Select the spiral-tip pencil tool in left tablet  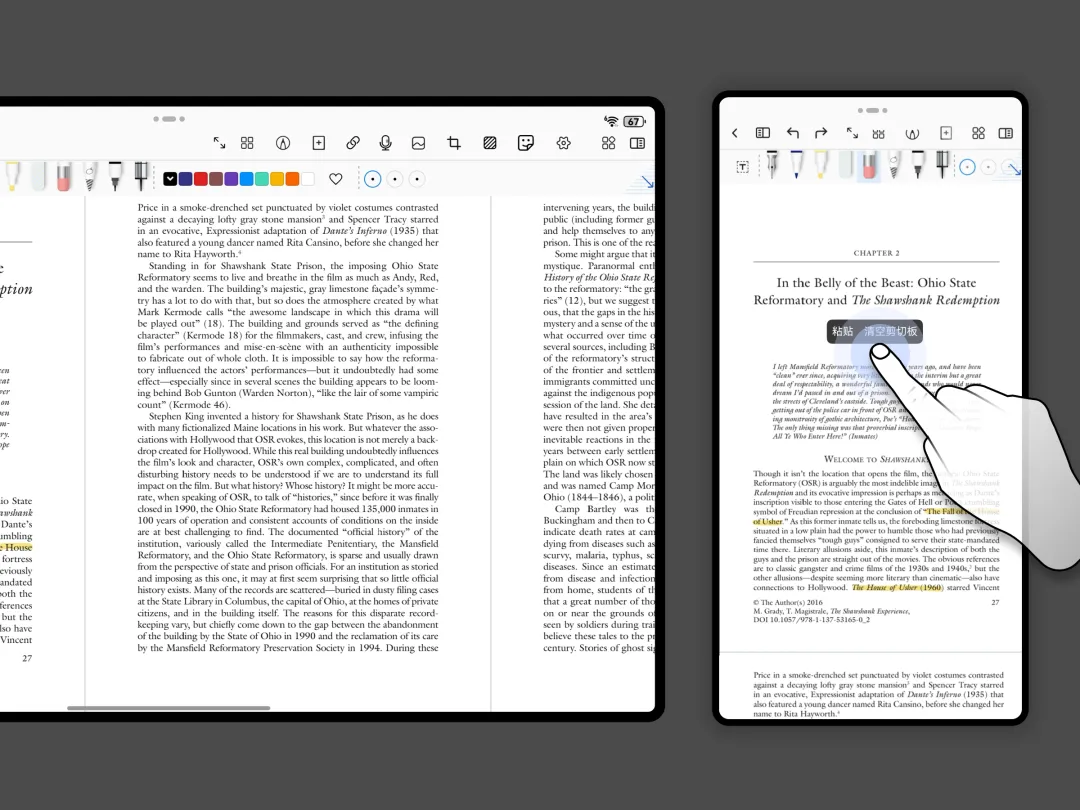point(90,176)
